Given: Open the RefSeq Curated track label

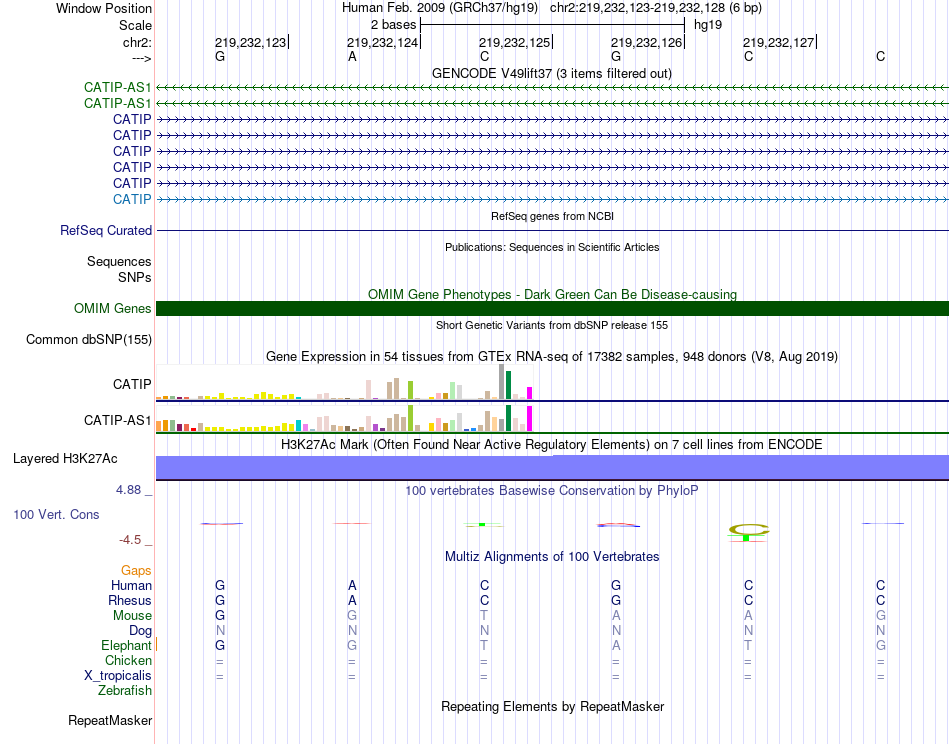Looking at the screenshot, I should 106,230.
